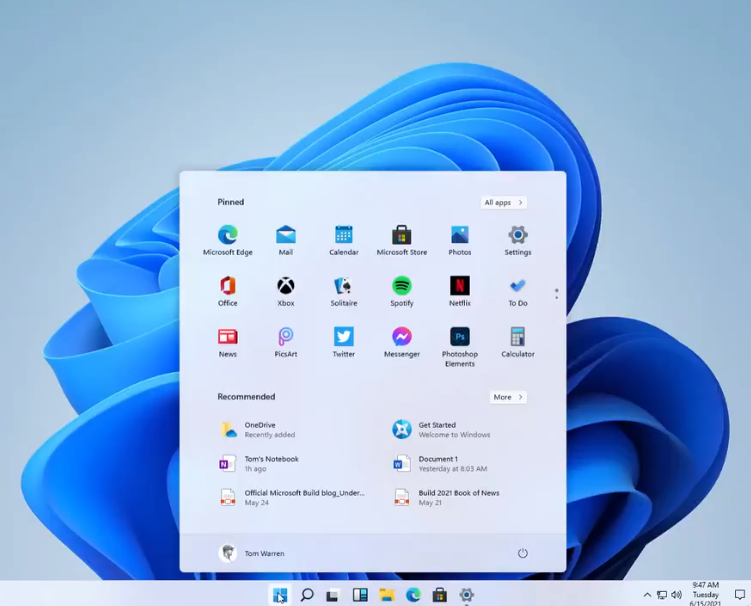The image size is (751, 606).
Task: Click the pinned apps page dots indicator
Action: (556, 294)
